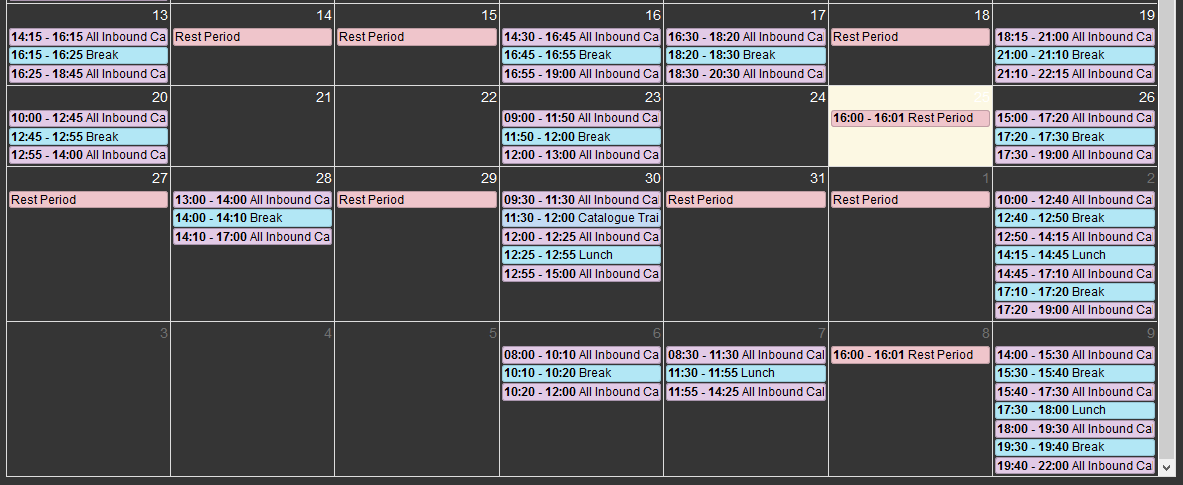This screenshot has height=485, width=1183.
Task: Select the empty day cell numbered 24
Action: tap(746, 126)
